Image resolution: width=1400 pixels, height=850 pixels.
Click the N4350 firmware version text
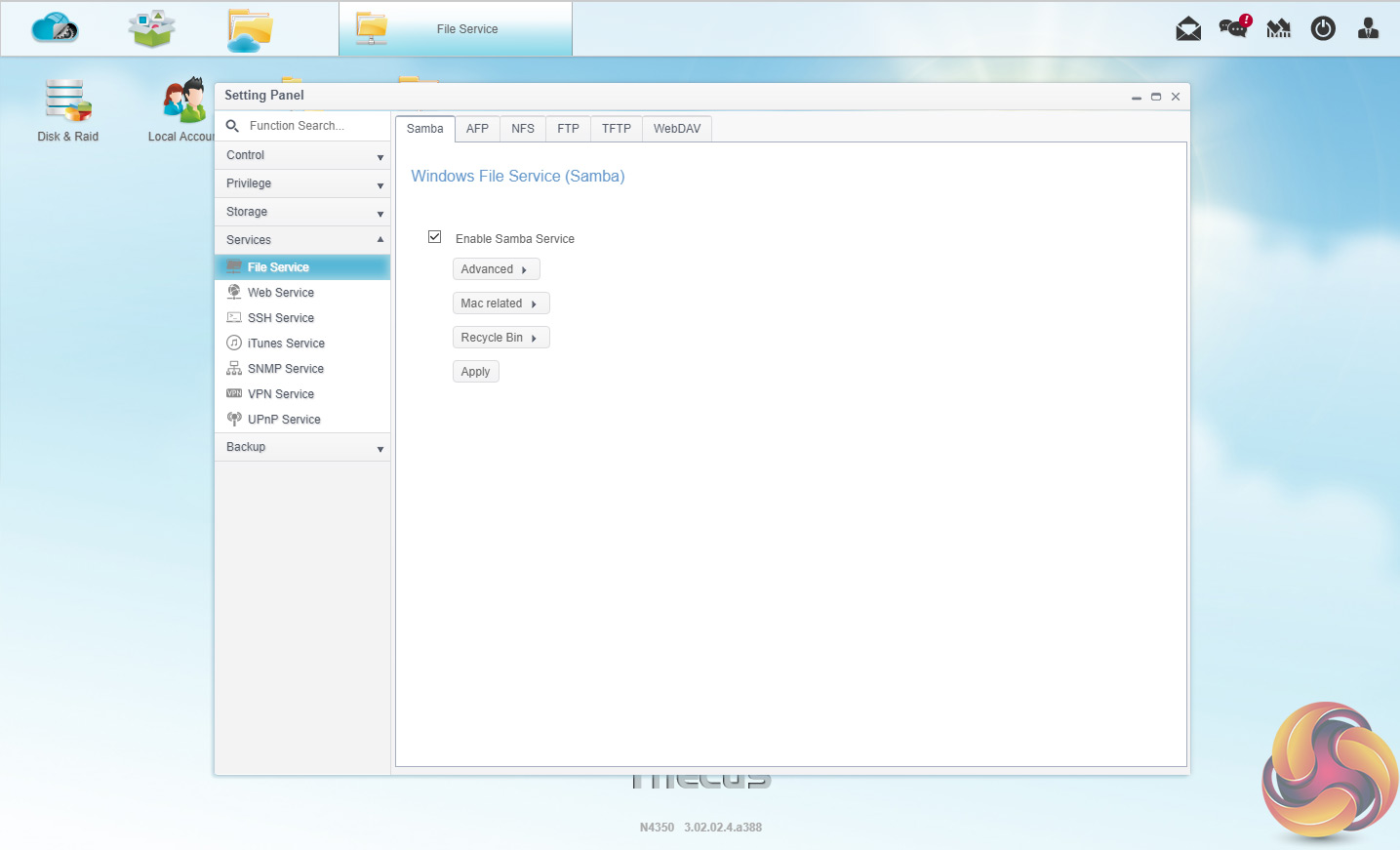[x=700, y=828]
